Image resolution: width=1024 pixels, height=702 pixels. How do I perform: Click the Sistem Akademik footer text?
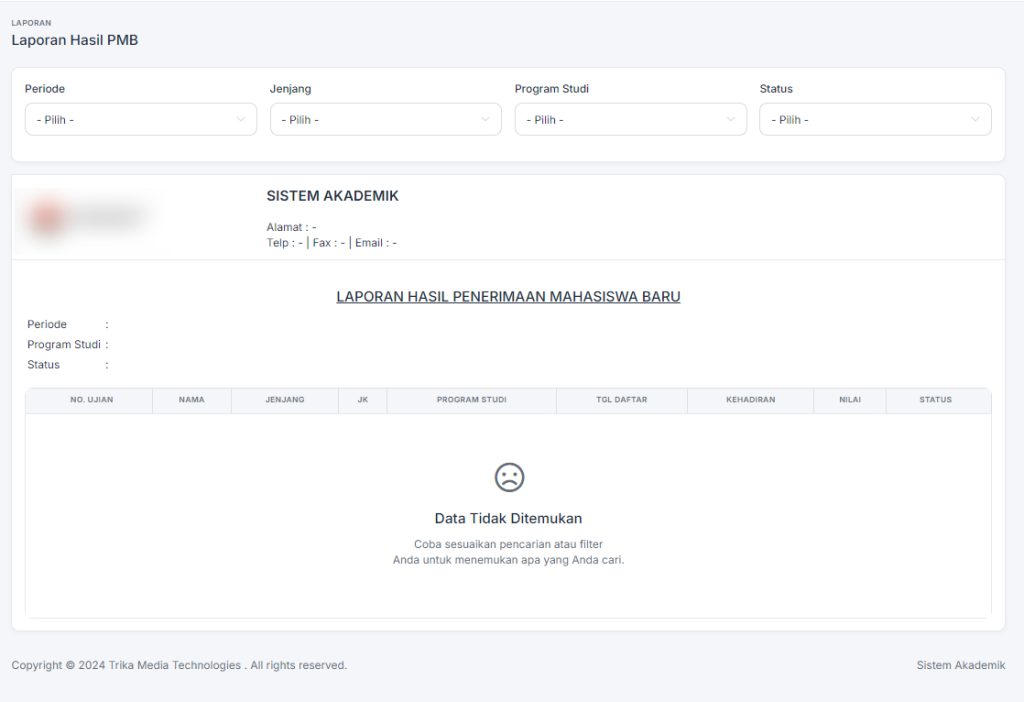coord(960,665)
